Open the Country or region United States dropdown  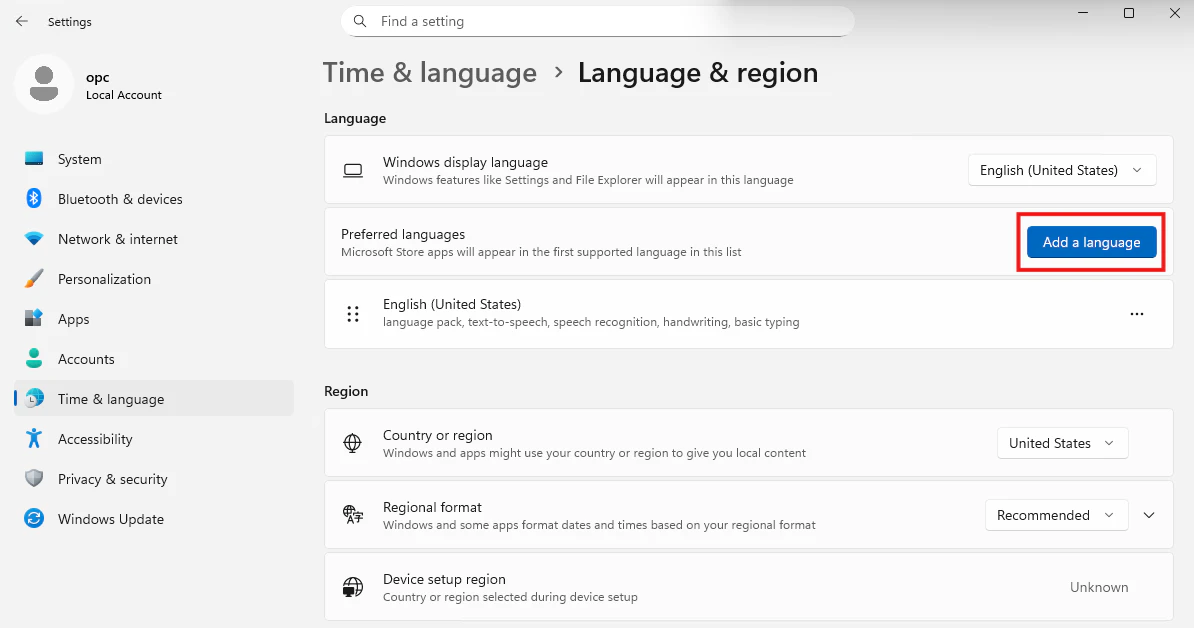1062,443
